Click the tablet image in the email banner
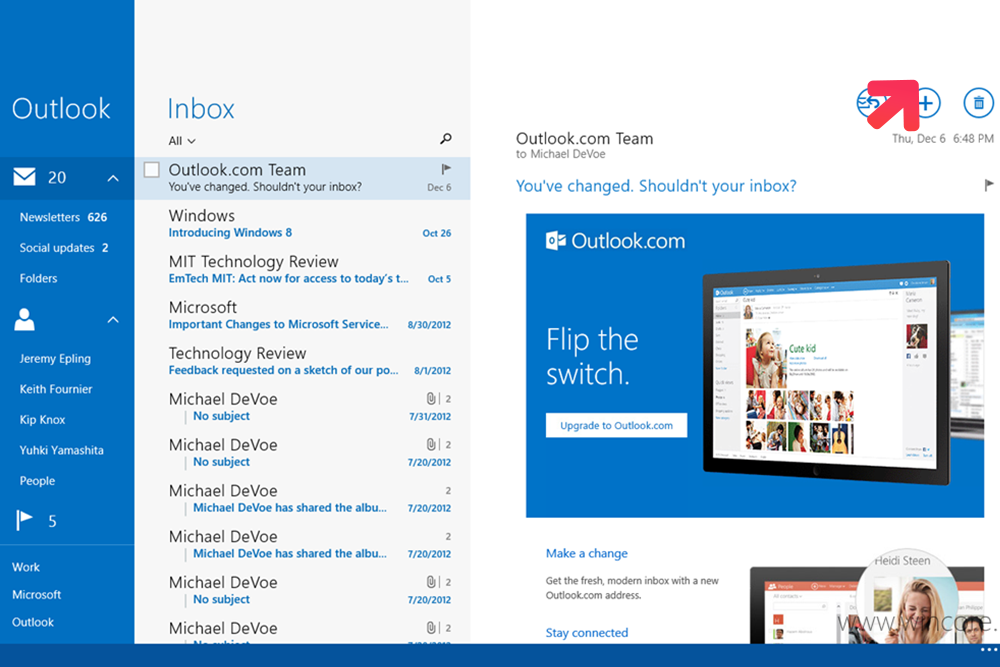 tap(826, 373)
